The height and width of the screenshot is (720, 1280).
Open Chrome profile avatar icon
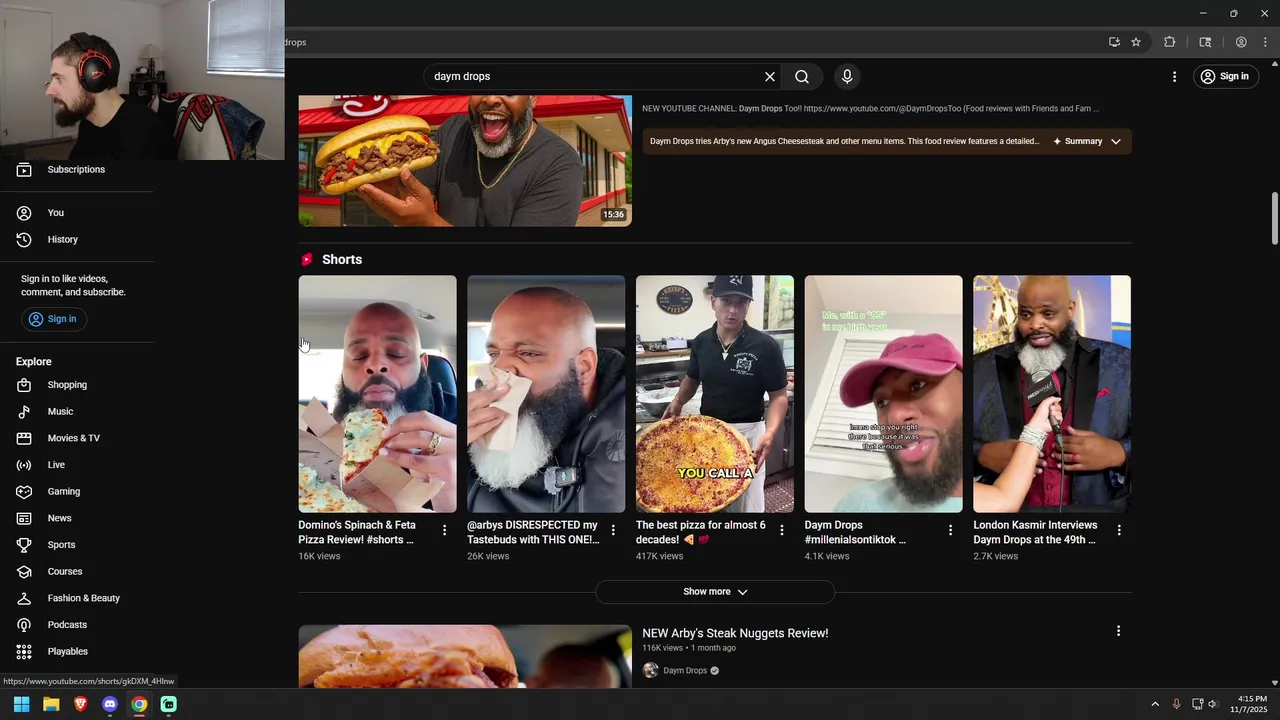pos(1241,42)
